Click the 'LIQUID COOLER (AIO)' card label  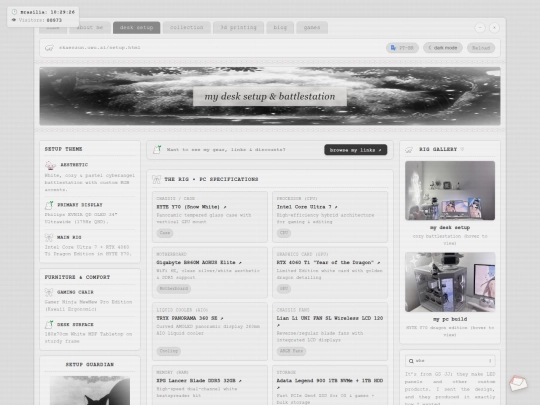coord(182,310)
